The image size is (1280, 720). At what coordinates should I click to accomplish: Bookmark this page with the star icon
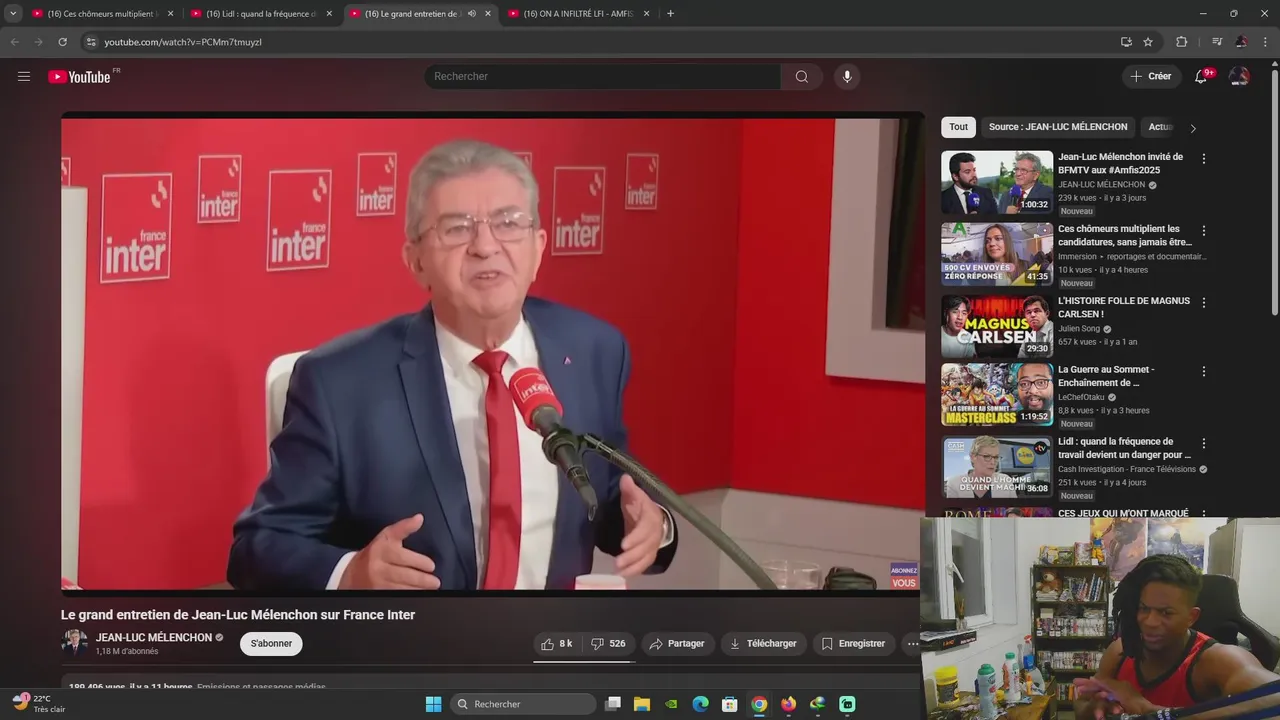click(1148, 42)
